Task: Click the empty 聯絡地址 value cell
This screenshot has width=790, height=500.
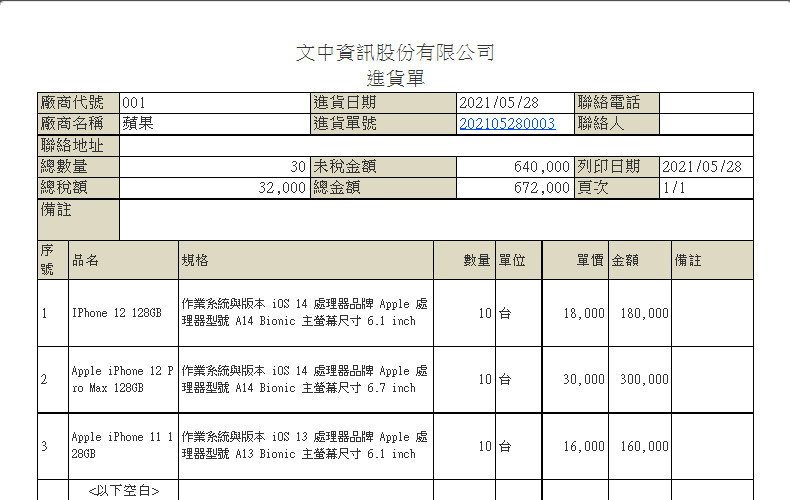Action: point(435,146)
